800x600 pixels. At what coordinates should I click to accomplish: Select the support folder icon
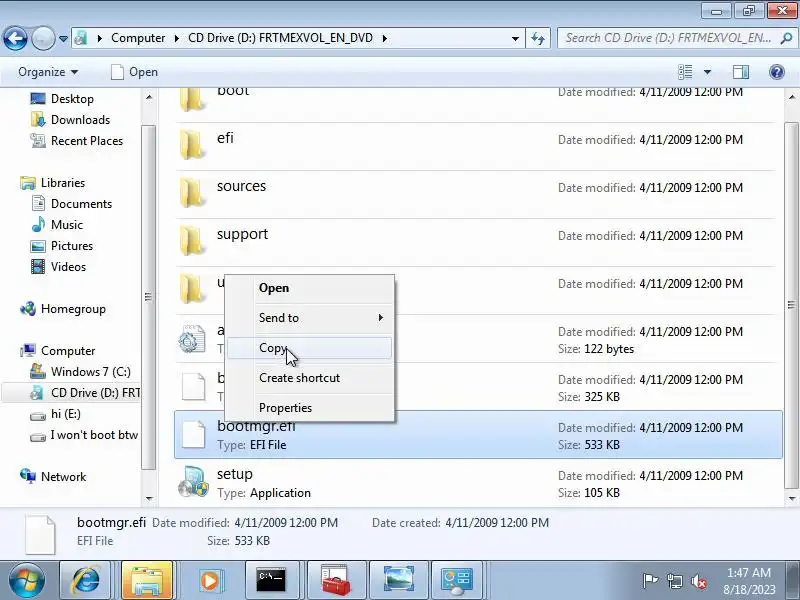pos(192,241)
